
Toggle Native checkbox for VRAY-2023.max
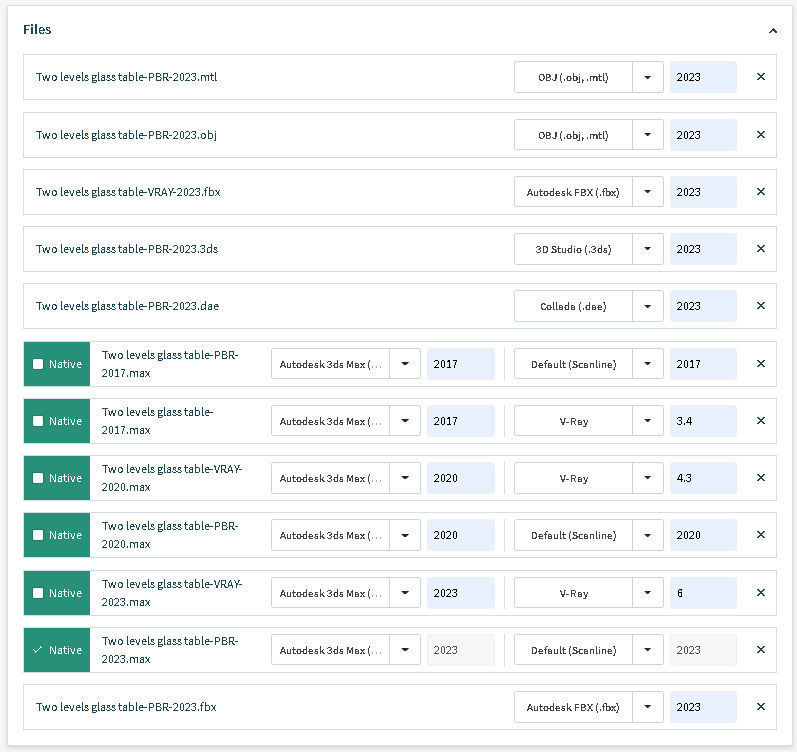pos(38,593)
